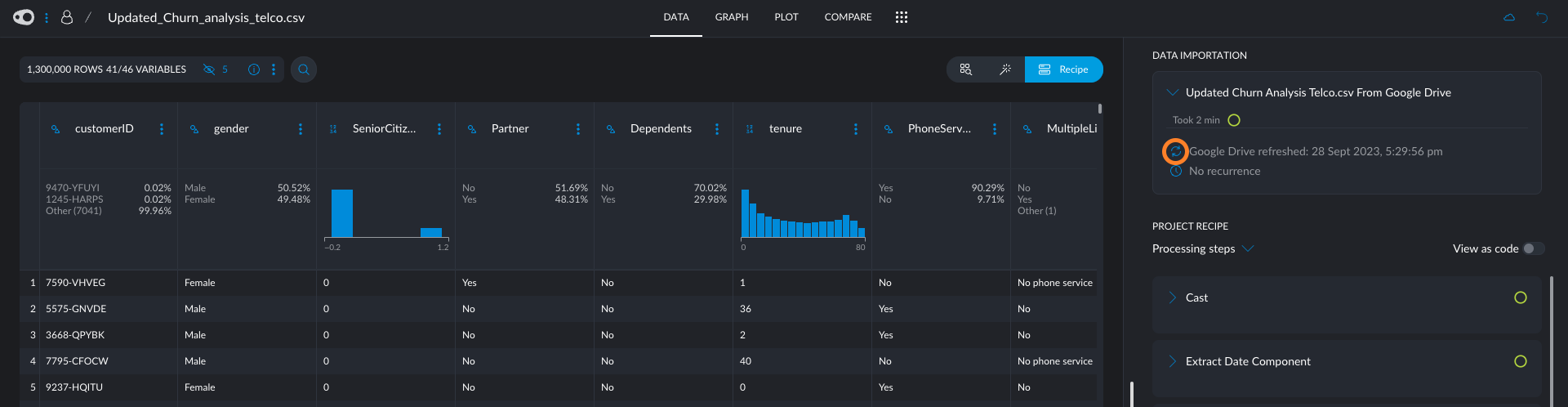
Task: Expand the Cast processing step
Action: 1173,297
